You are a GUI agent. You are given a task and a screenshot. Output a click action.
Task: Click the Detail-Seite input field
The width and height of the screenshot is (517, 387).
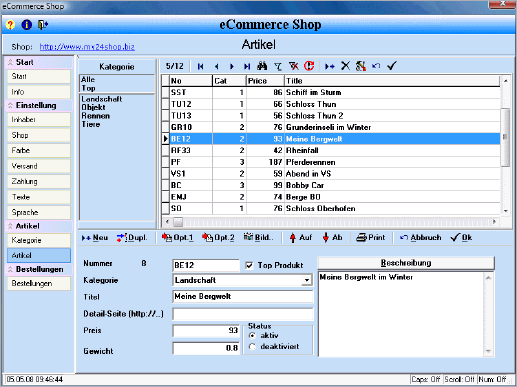pyautogui.click(x=243, y=314)
